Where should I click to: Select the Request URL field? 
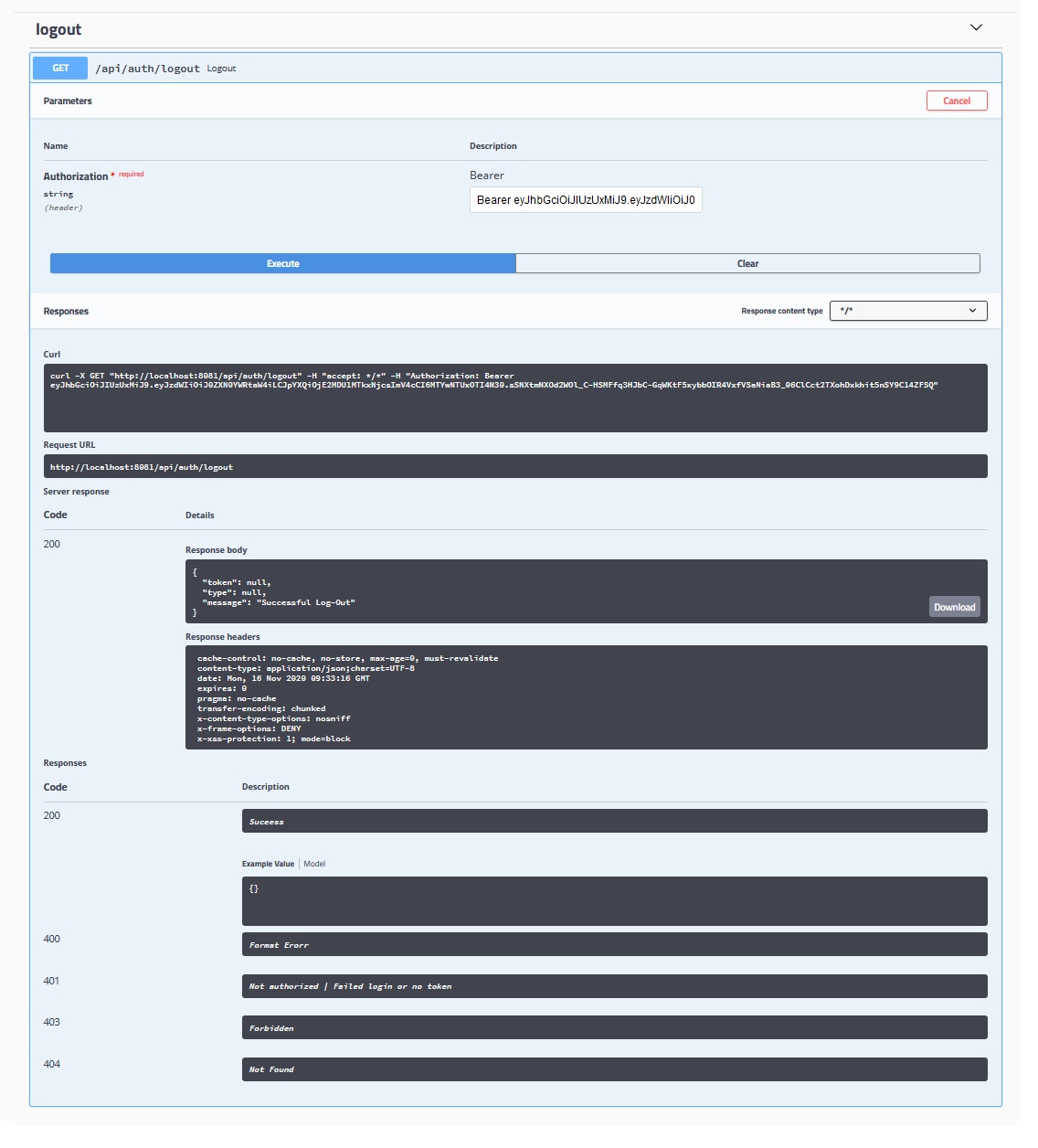coord(514,466)
